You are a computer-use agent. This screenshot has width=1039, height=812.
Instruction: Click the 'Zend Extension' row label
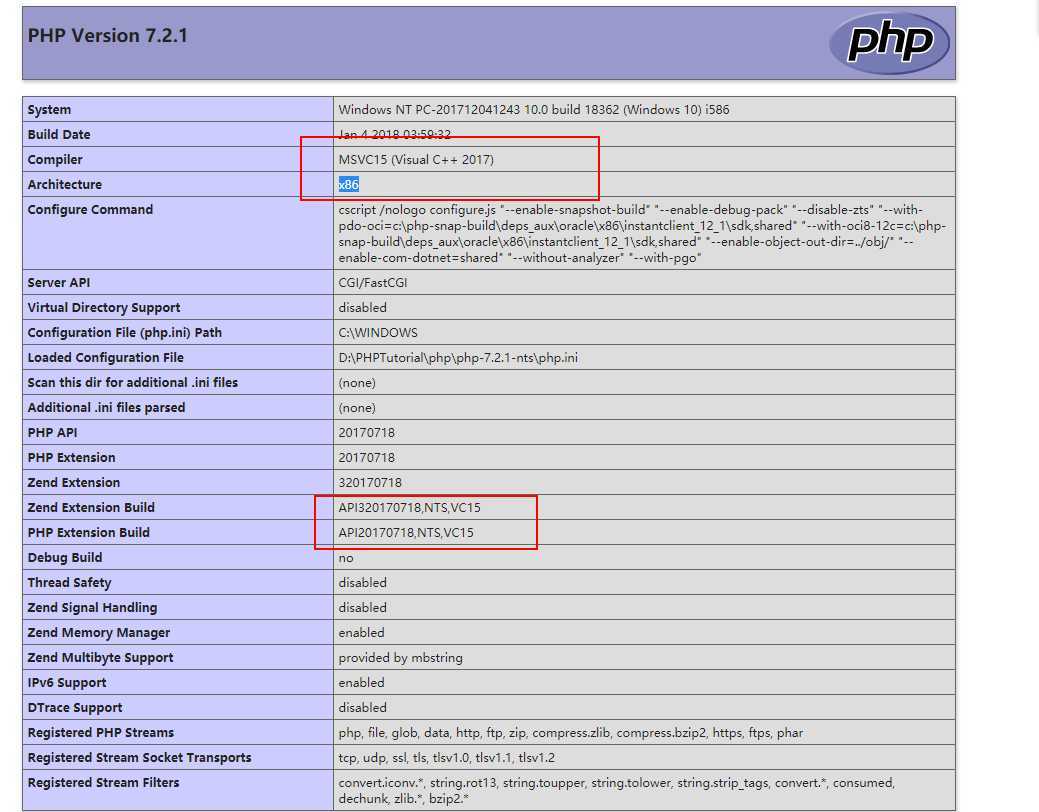tap(74, 483)
